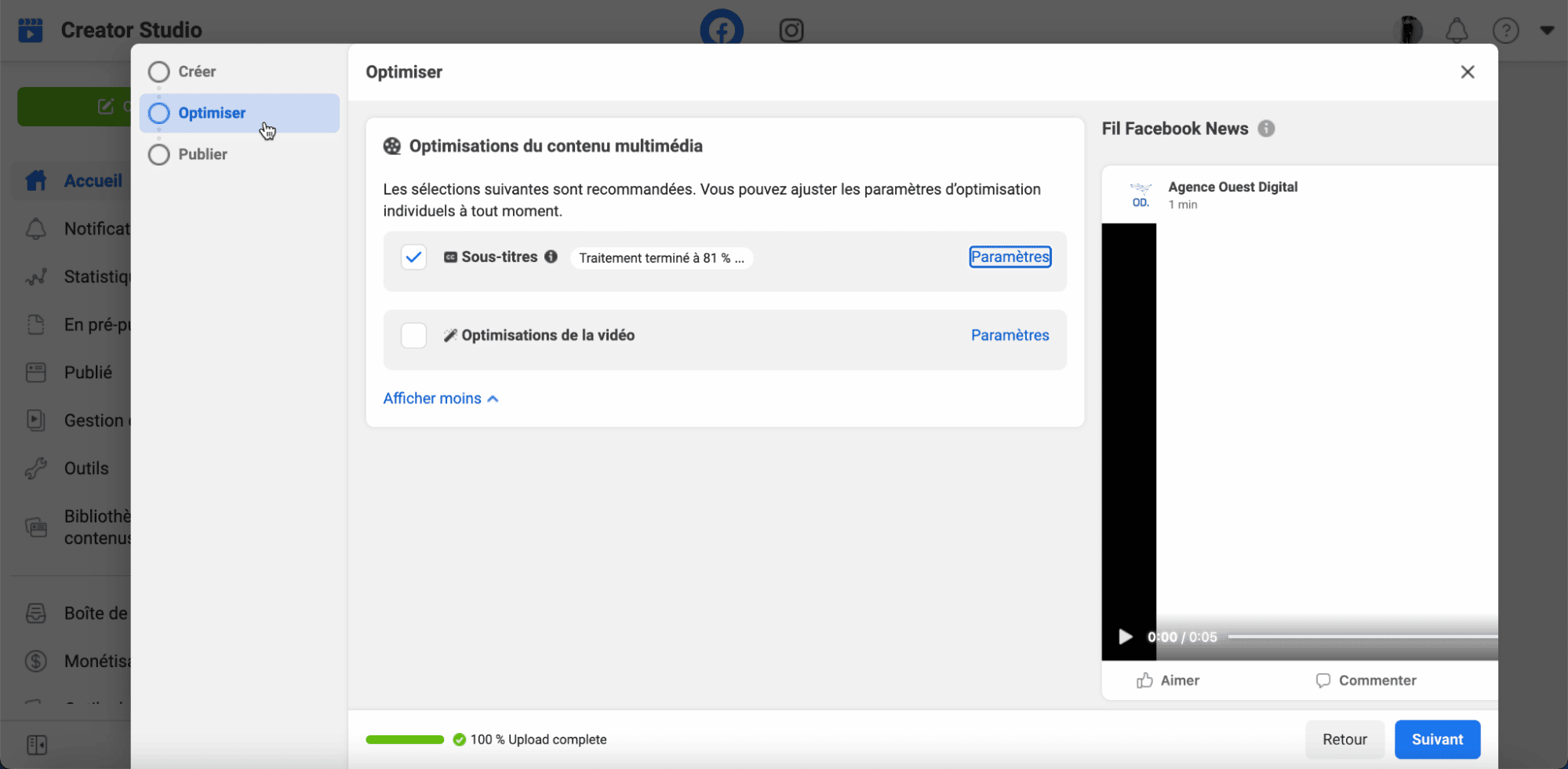Open account dropdown arrow in top right
1568x769 pixels.
point(1547,31)
